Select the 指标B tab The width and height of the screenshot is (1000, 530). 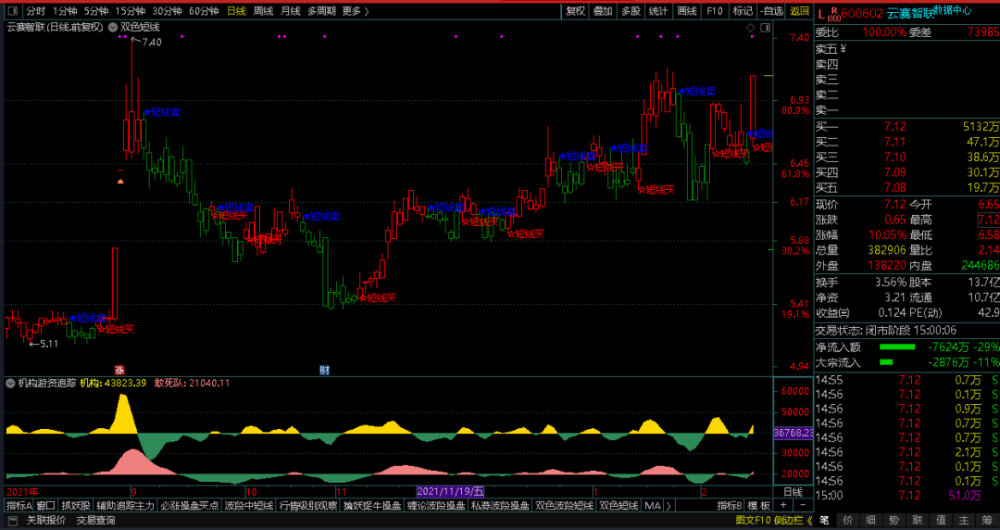[x=730, y=506]
